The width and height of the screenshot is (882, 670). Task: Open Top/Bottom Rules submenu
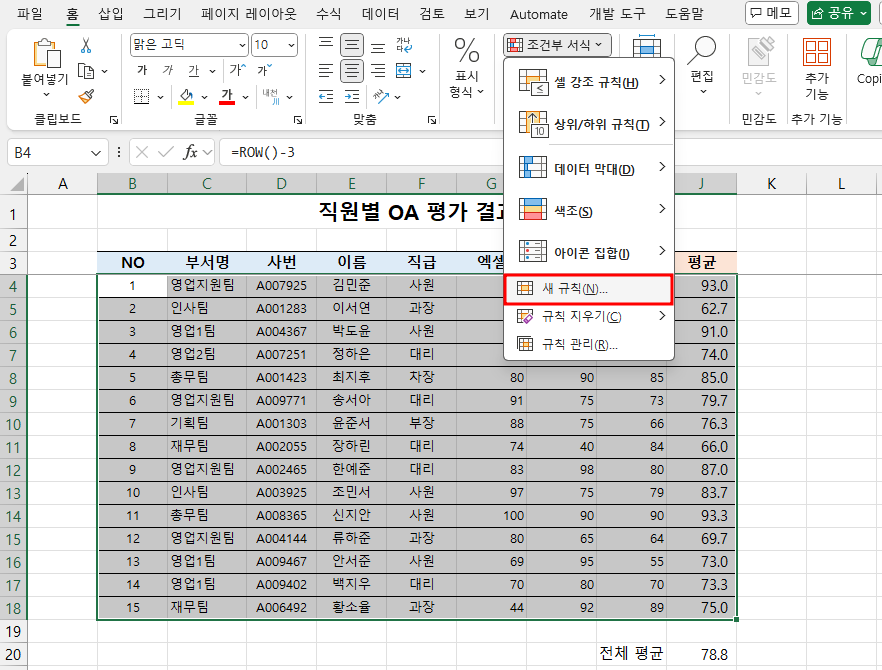click(x=589, y=124)
